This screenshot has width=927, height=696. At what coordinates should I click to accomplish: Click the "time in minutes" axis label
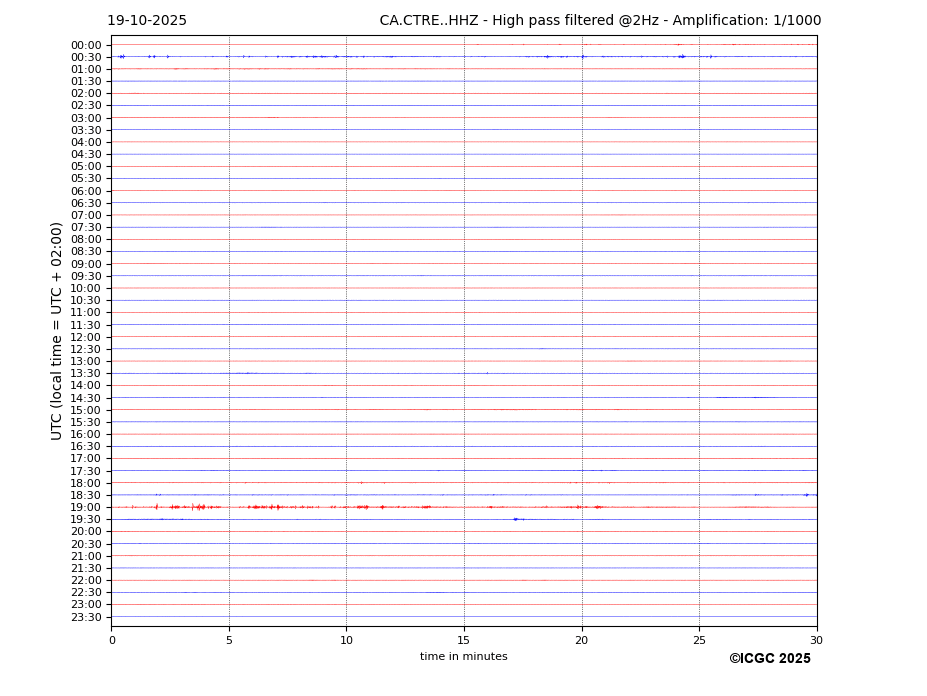point(463,657)
